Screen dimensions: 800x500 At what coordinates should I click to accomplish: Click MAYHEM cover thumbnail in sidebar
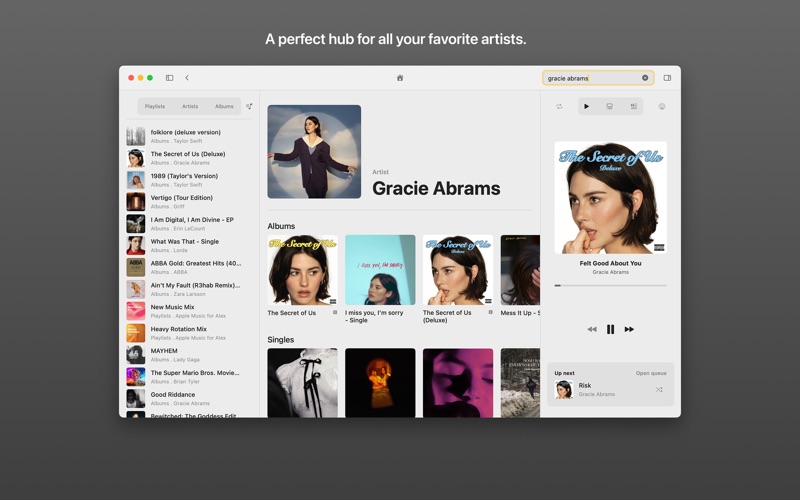click(x=136, y=355)
